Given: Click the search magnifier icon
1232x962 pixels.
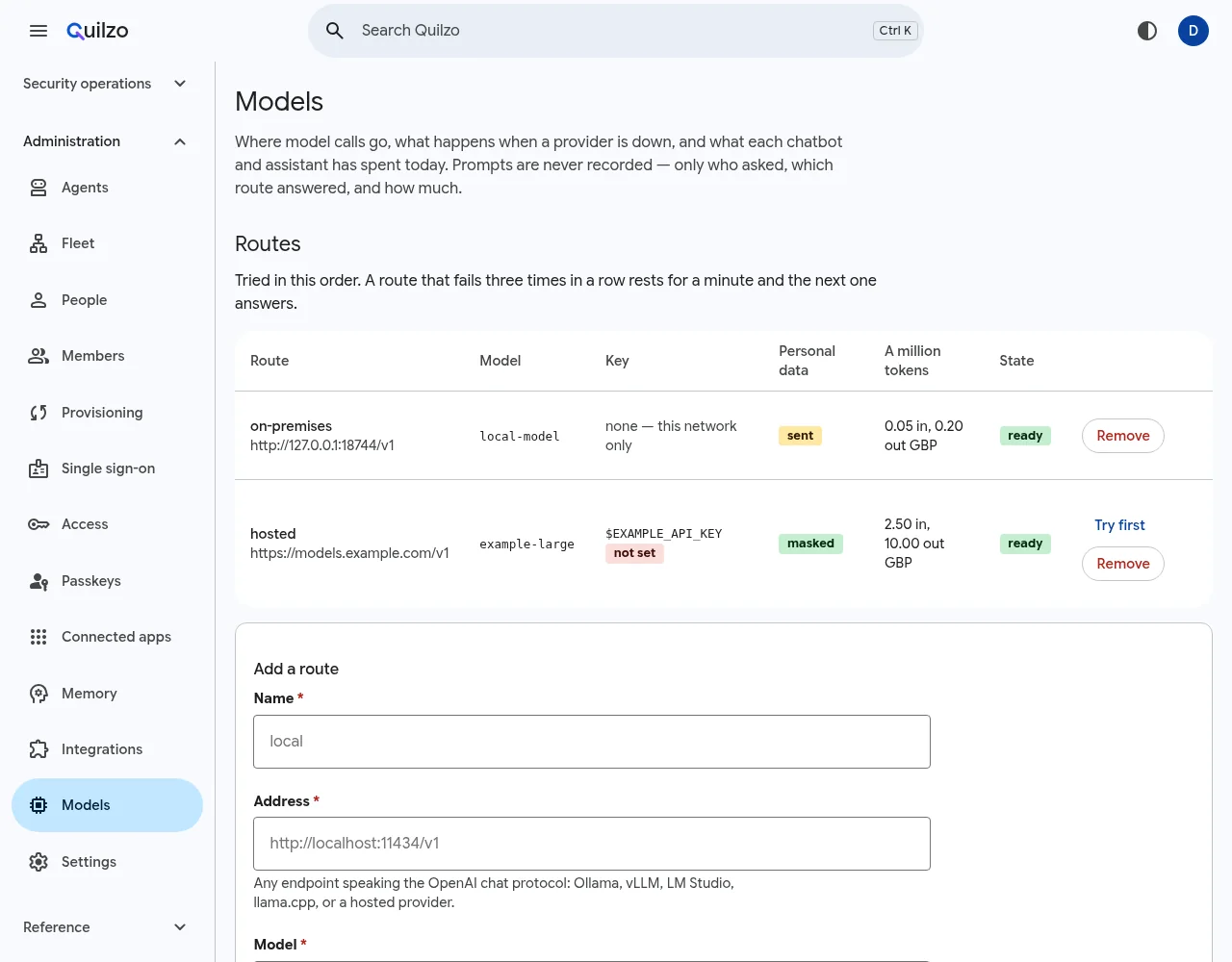Looking at the screenshot, I should tap(335, 31).
